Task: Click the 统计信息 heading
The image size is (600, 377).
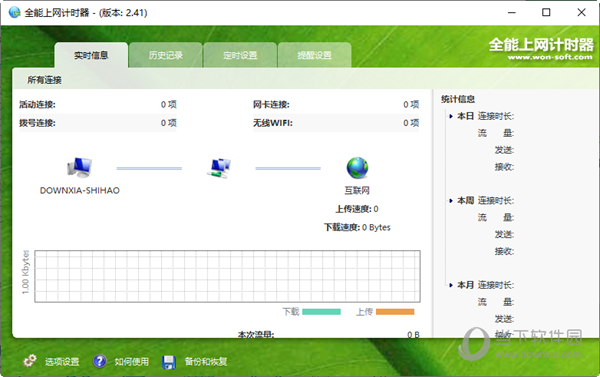Action: 458,99
